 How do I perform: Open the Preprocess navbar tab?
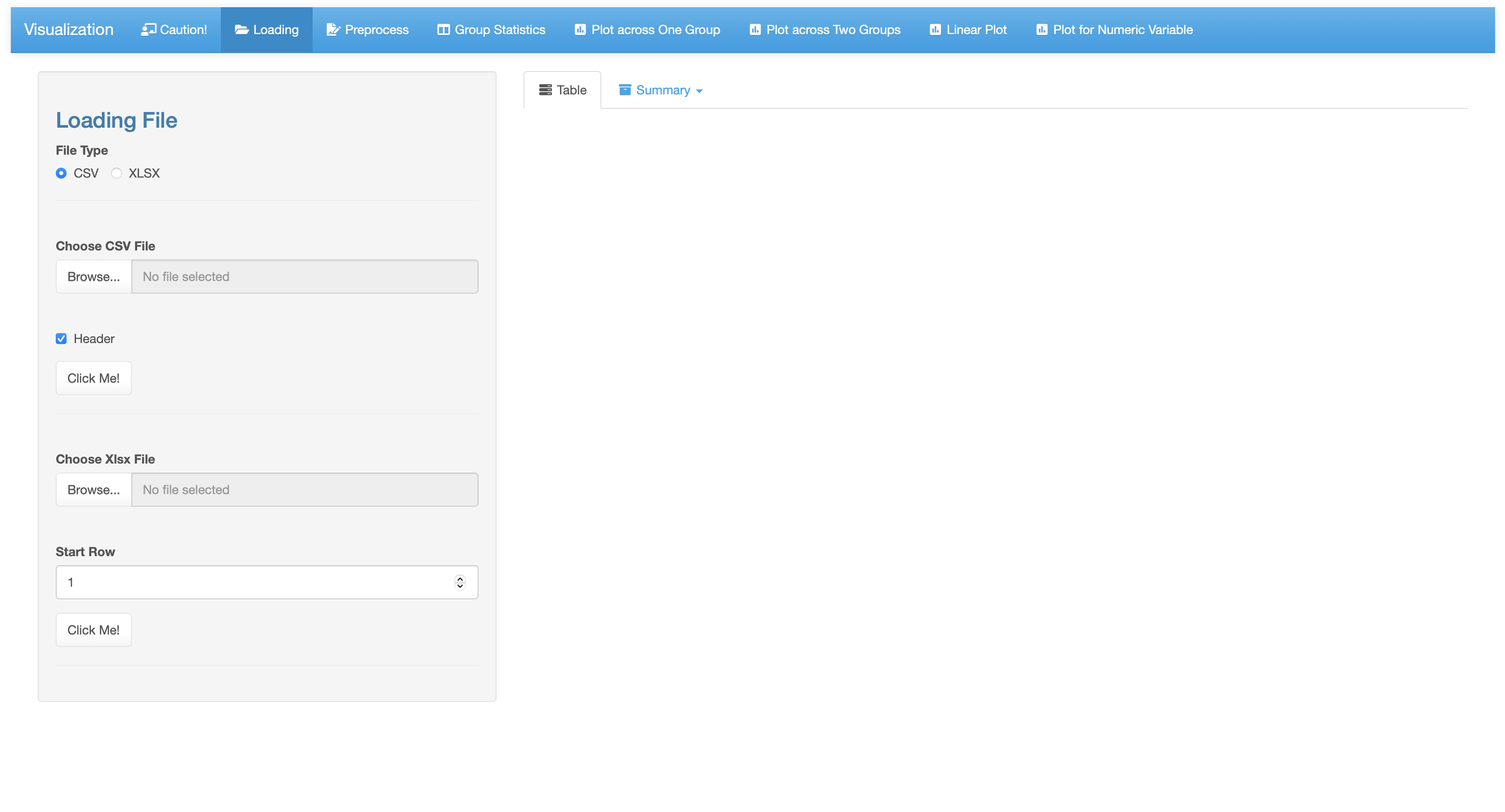[x=367, y=30]
